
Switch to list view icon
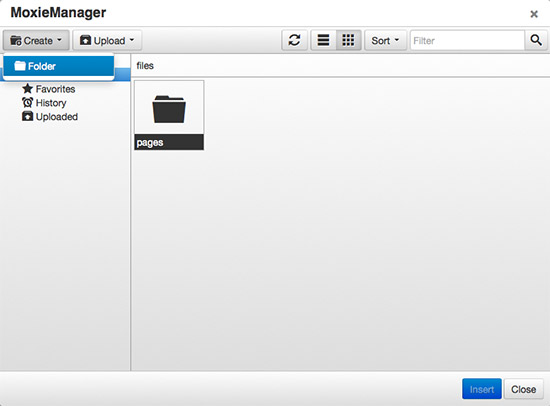323,40
